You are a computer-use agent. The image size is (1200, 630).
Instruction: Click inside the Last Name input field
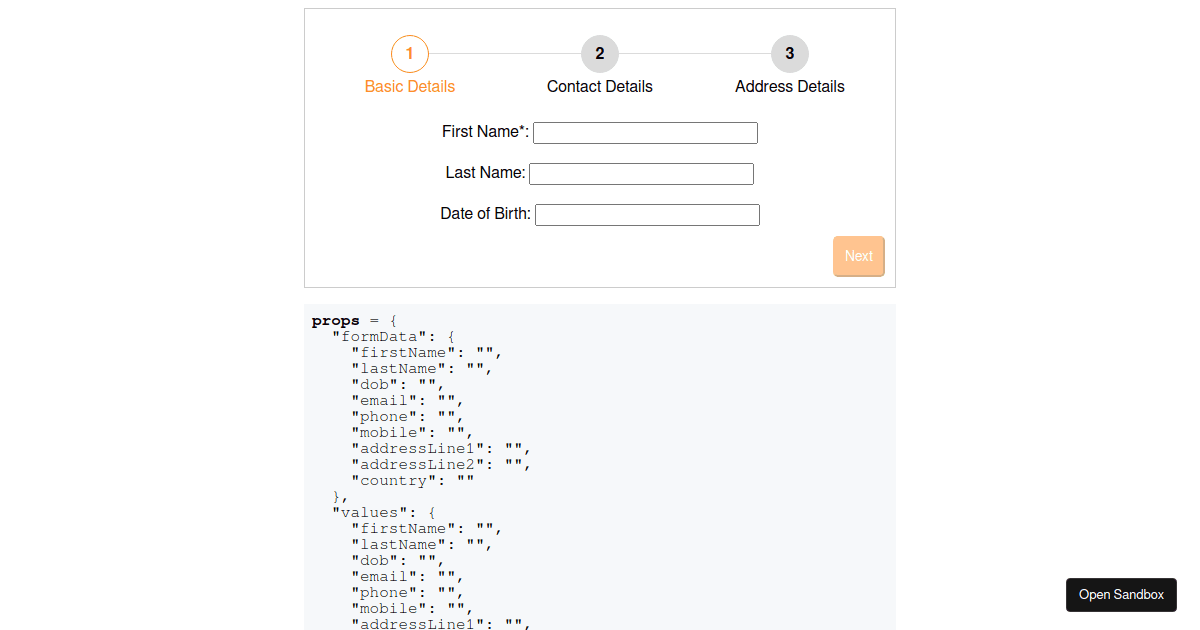641,173
